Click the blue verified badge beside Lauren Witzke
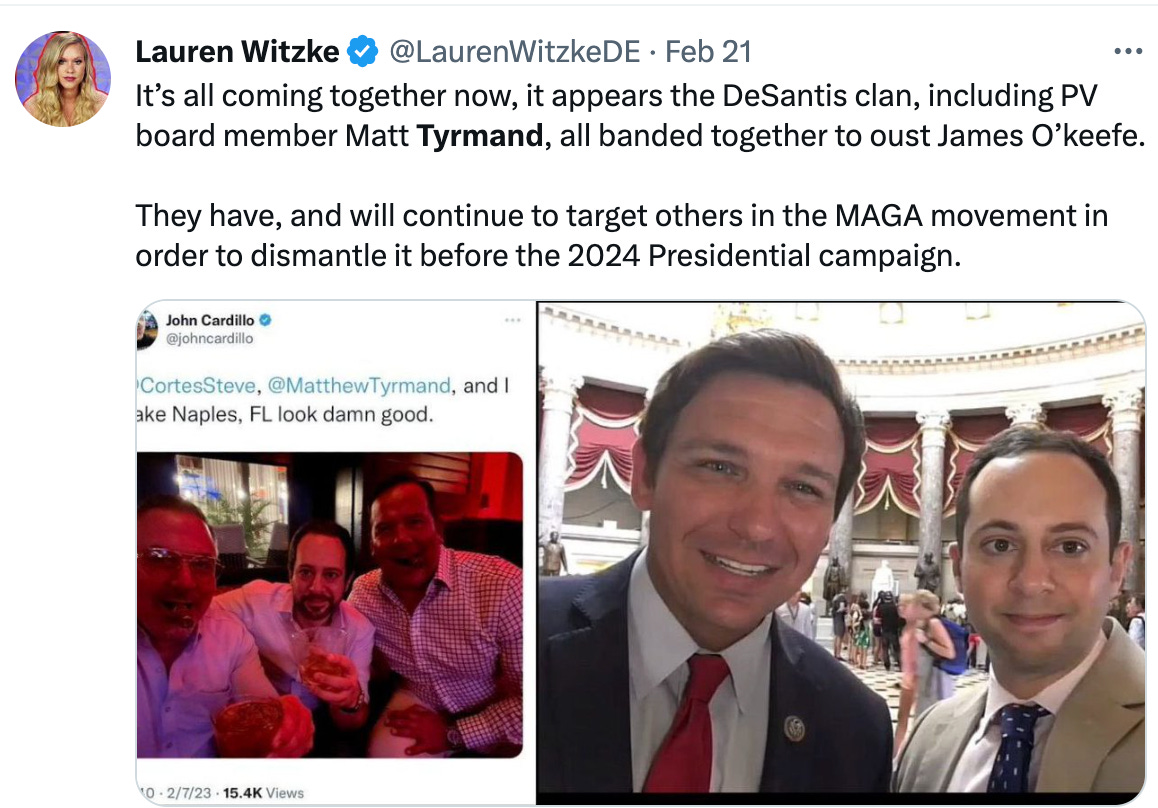Screen dimensions: 1158x808 click(363, 52)
